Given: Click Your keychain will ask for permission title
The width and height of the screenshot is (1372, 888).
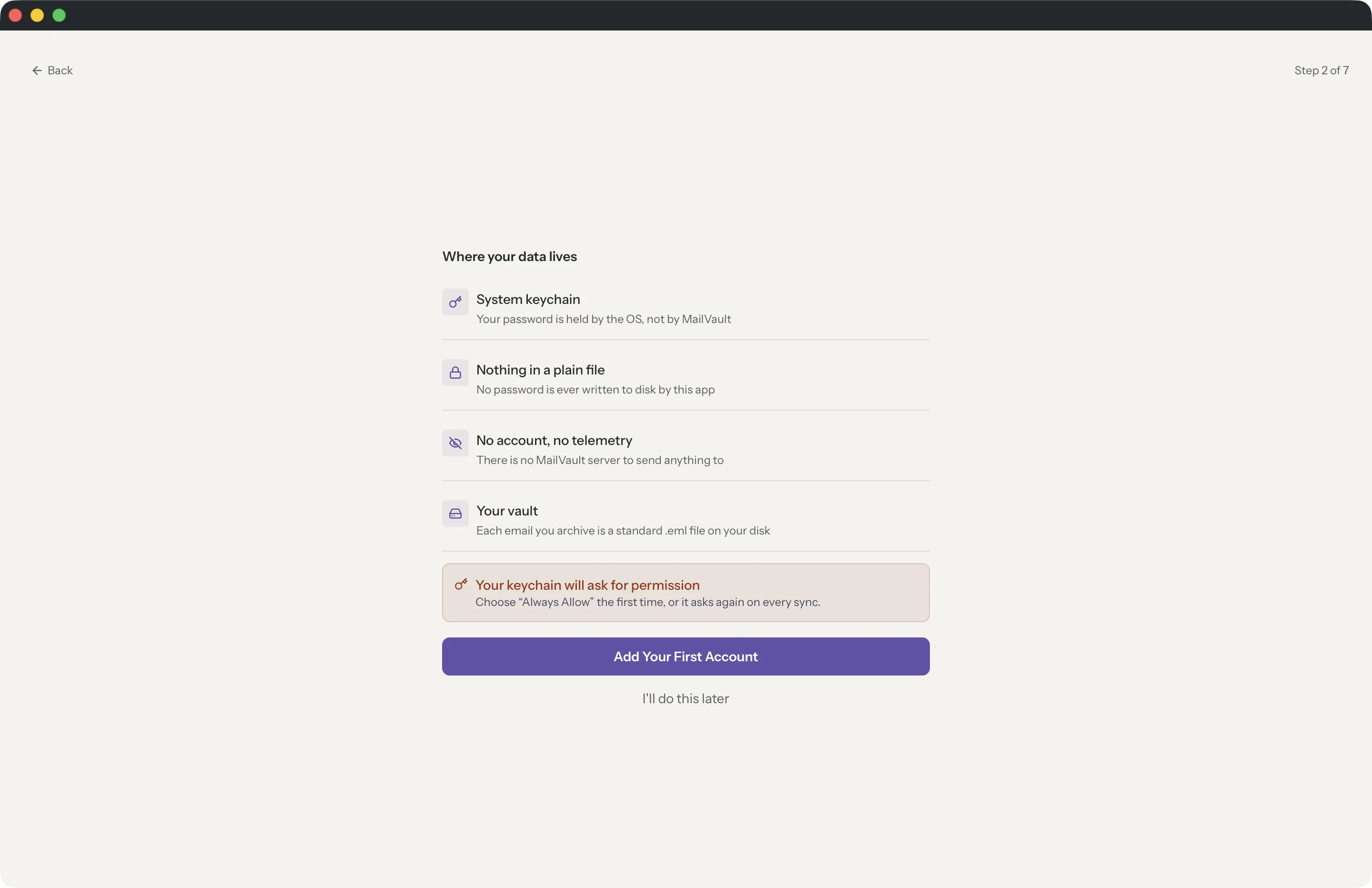Looking at the screenshot, I should click(x=587, y=585).
